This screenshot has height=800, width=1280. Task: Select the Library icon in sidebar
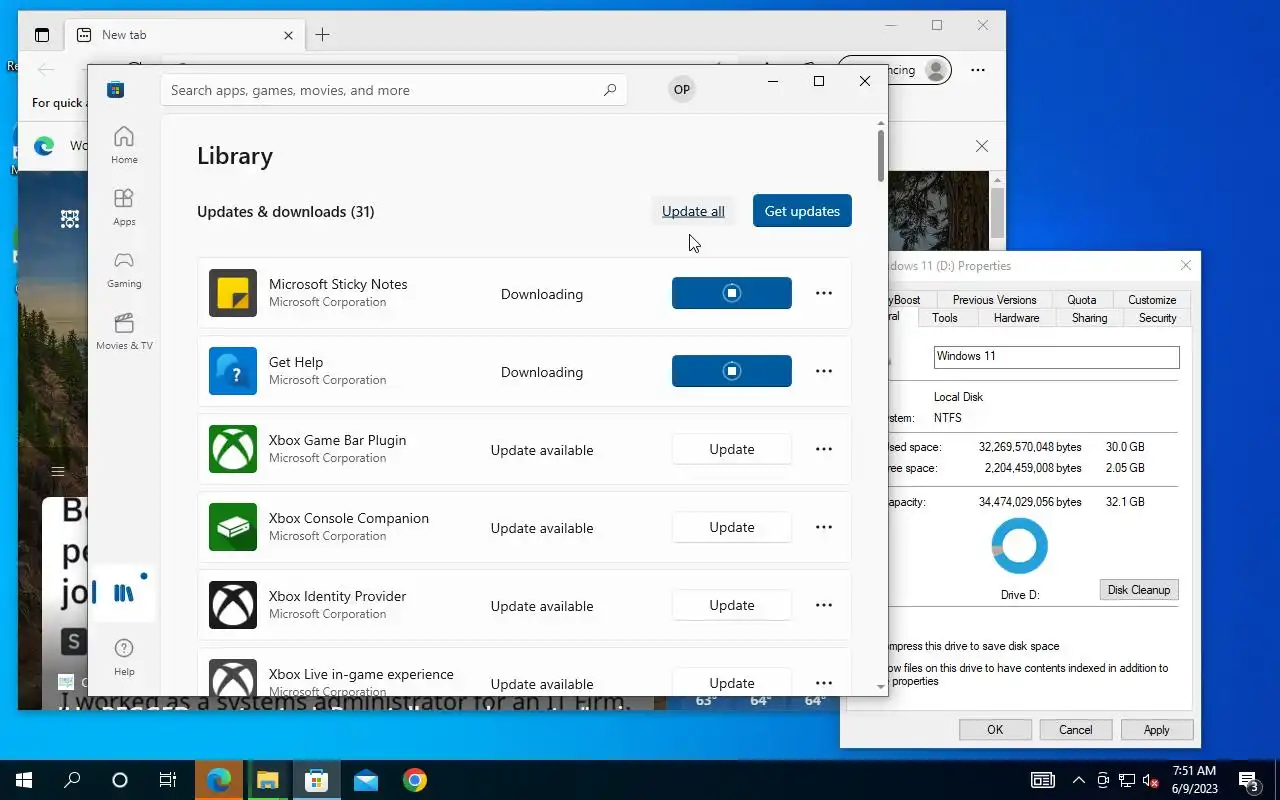coord(124,593)
